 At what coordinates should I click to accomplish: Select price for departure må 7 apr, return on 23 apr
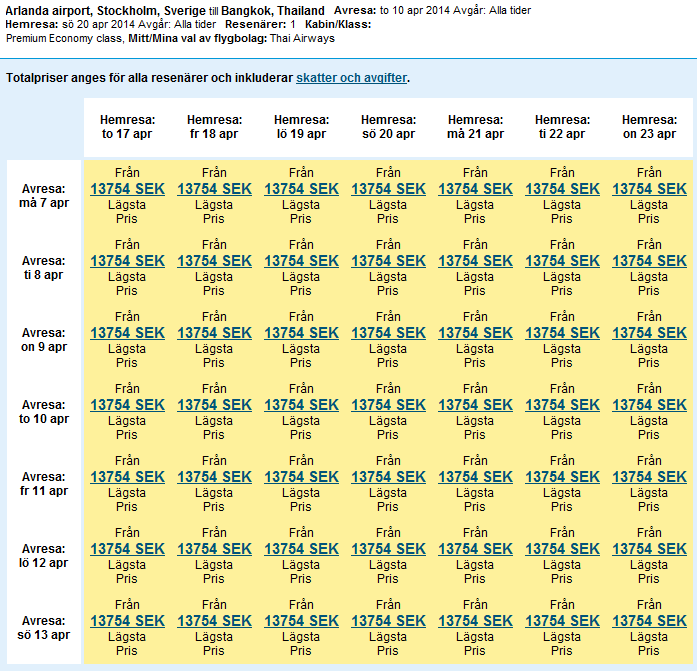pos(649,189)
